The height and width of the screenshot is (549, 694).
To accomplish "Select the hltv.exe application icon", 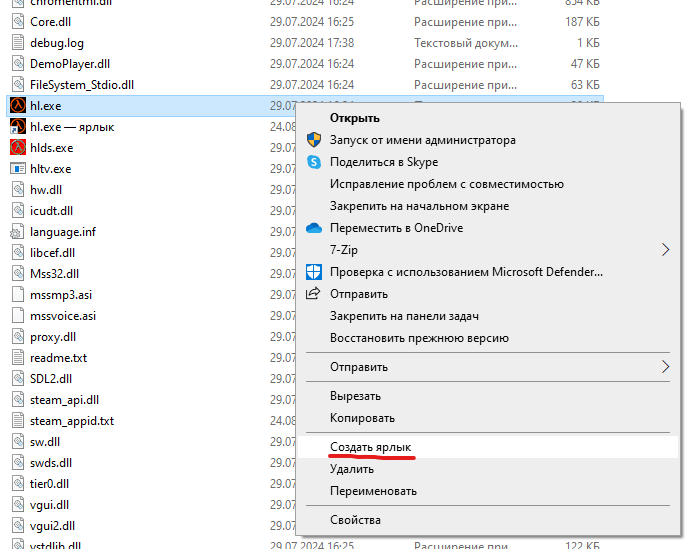I will pyautogui.click(x=18, y=169).
